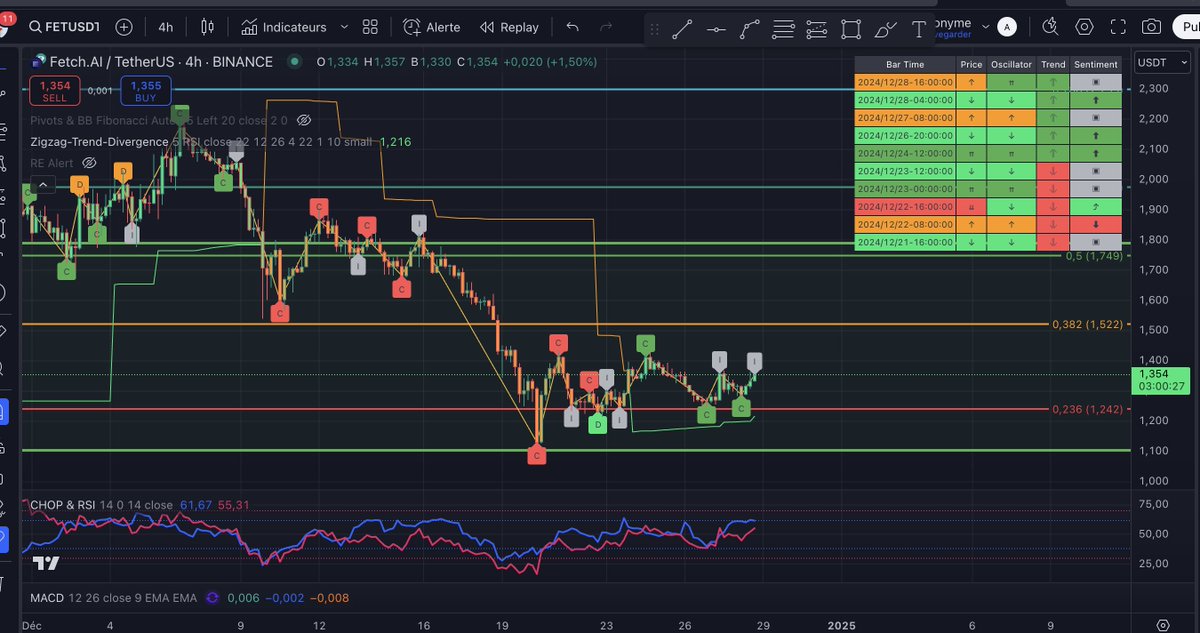The width and height of the screenshot is (1200, 633).
Task: Start bar Replay mode
Action: click(509, 27)
